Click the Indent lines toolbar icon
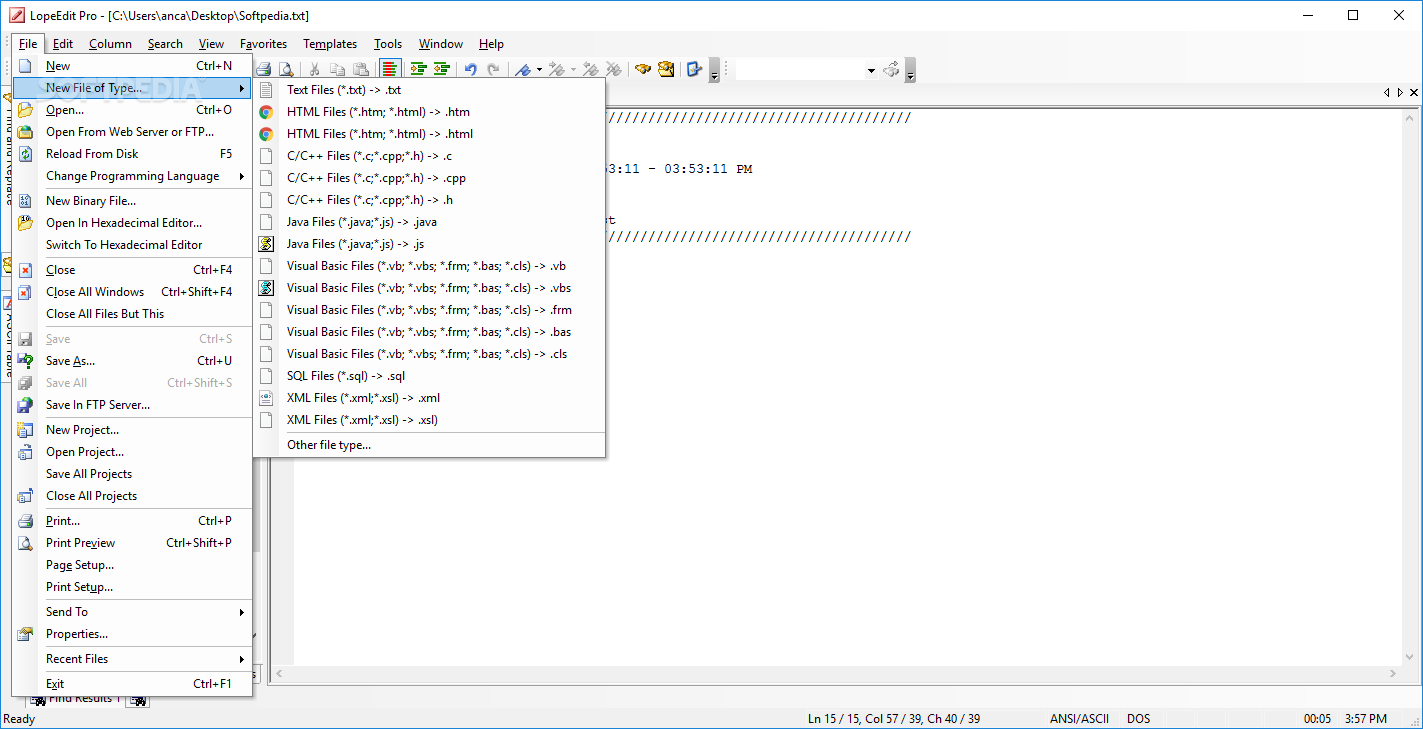The height and width of the screenshot is (729, 1423). pyautogui.click(x=418, y=69)
